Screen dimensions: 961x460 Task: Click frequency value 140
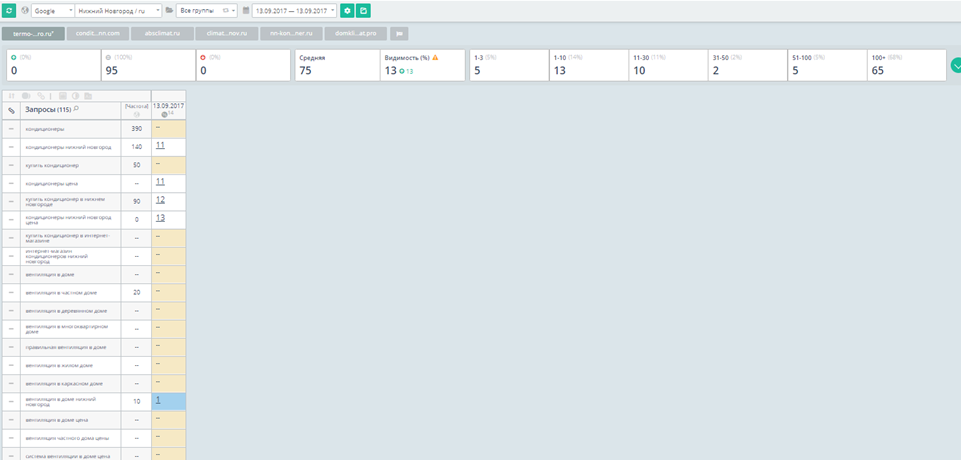(137, 148)
